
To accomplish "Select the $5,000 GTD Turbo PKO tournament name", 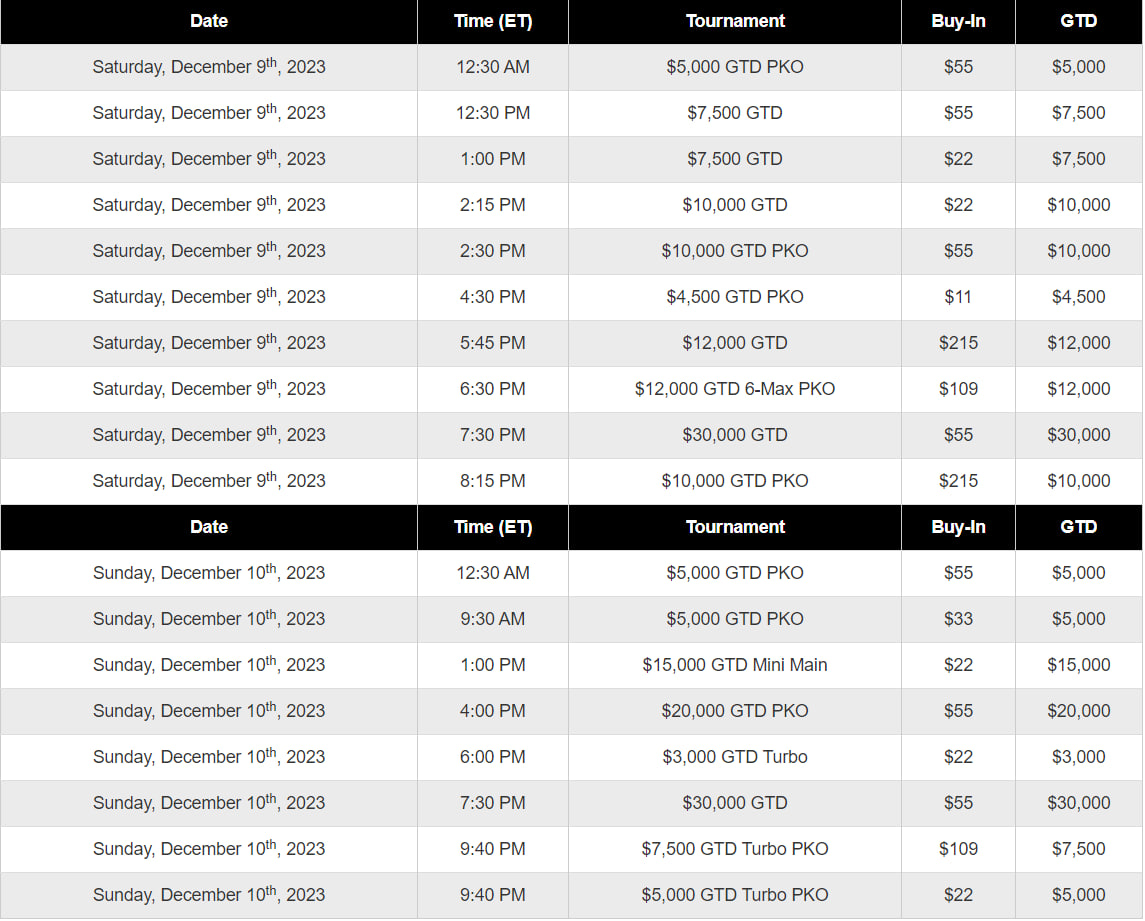I will click(x=734, y=895).
